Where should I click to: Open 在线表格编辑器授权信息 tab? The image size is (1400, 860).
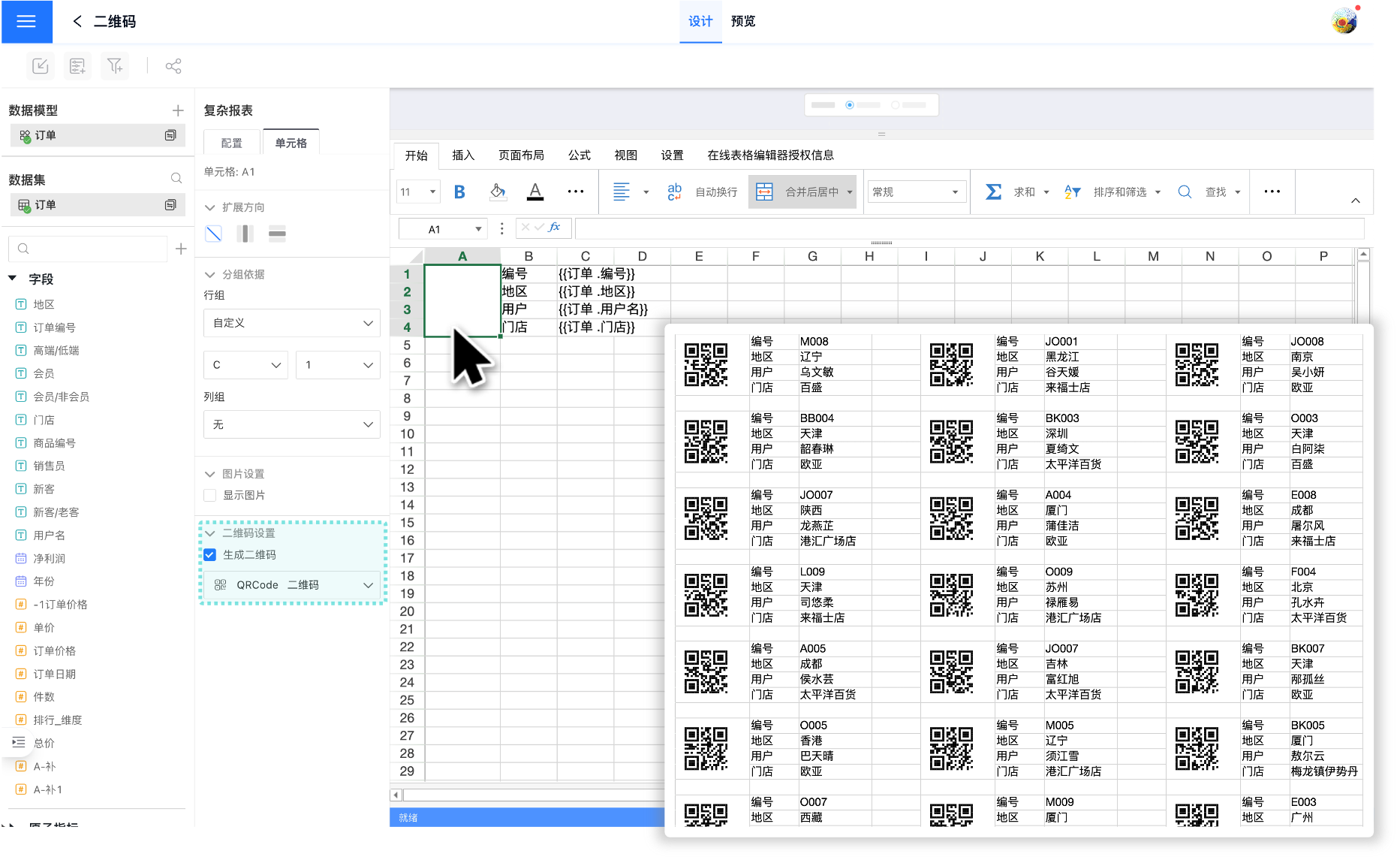coord(770,155)
